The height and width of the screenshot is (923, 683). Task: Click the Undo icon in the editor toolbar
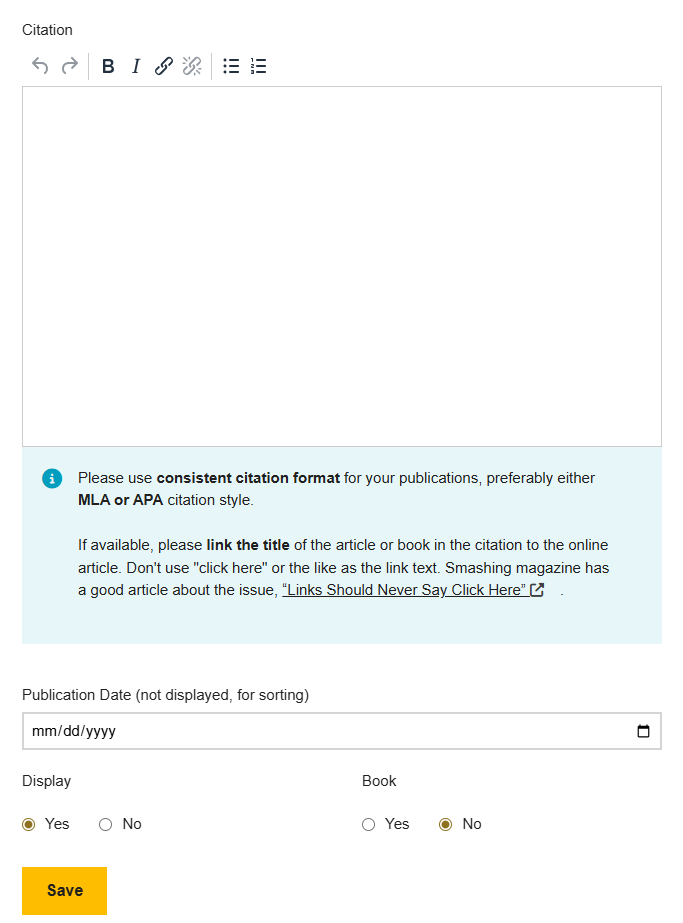coord(39,66)
